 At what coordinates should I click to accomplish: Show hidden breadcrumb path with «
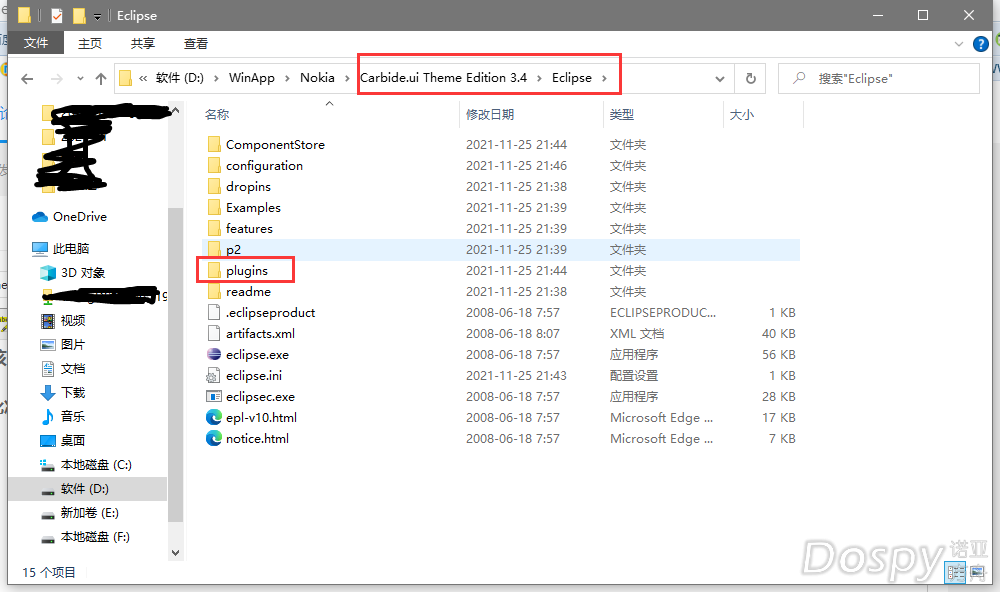[x=143, y=78]
